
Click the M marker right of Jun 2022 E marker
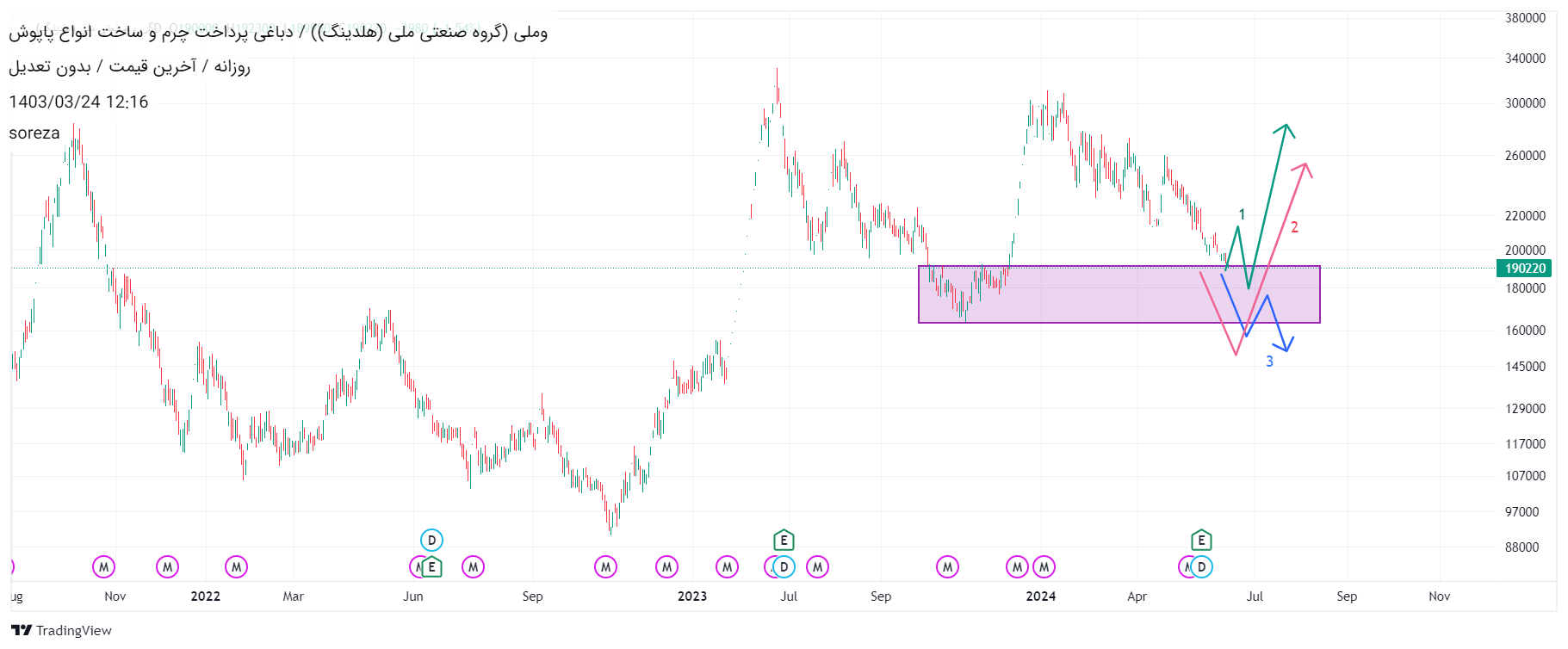click(x=473, y=566)
